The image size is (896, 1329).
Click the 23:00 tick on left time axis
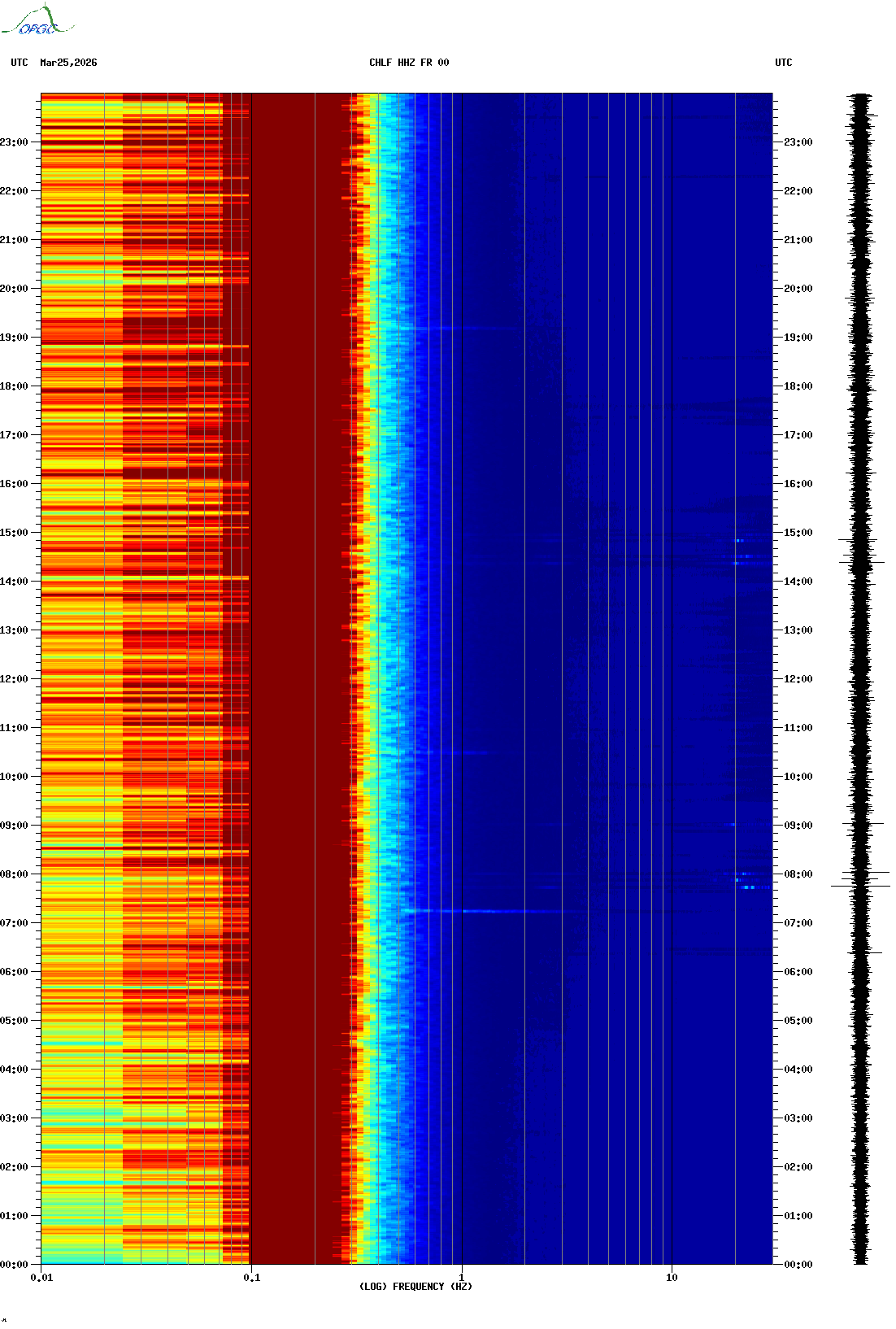point(15,142)
